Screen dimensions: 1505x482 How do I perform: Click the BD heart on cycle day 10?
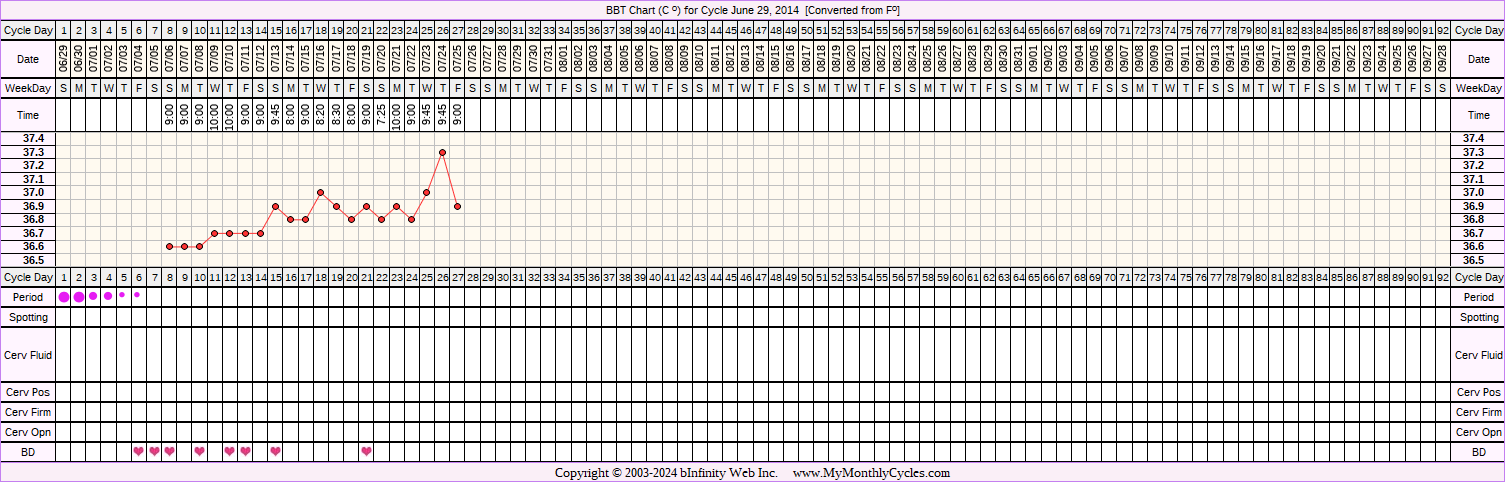click(199, 451)
